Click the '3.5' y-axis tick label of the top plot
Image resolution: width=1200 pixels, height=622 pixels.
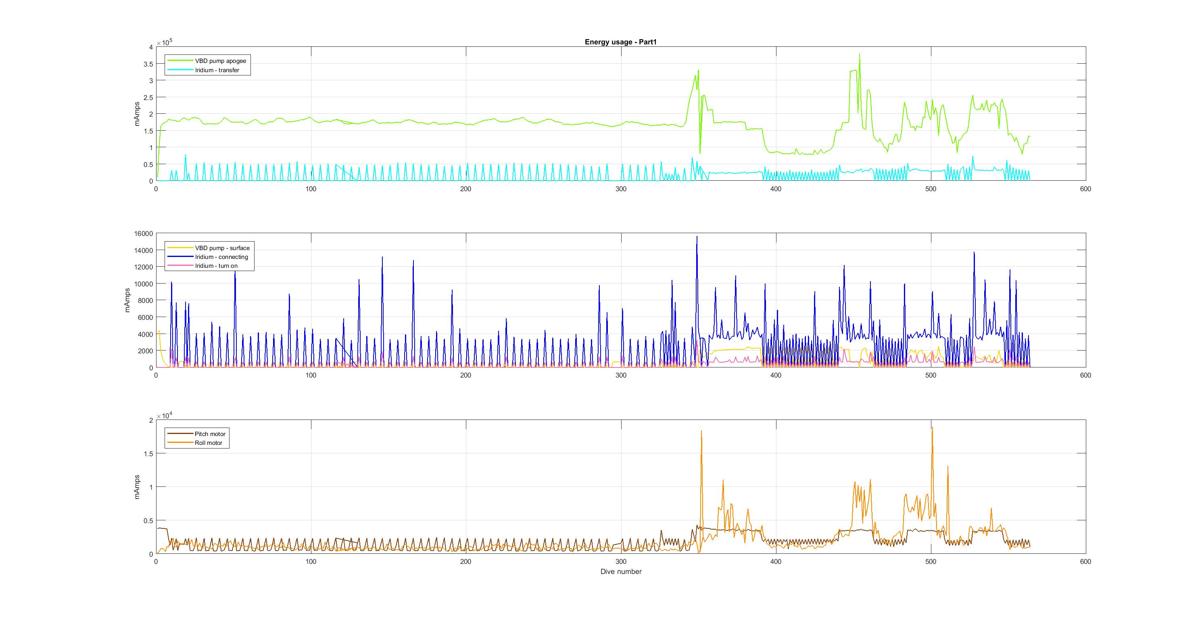[x=148, y=64]
